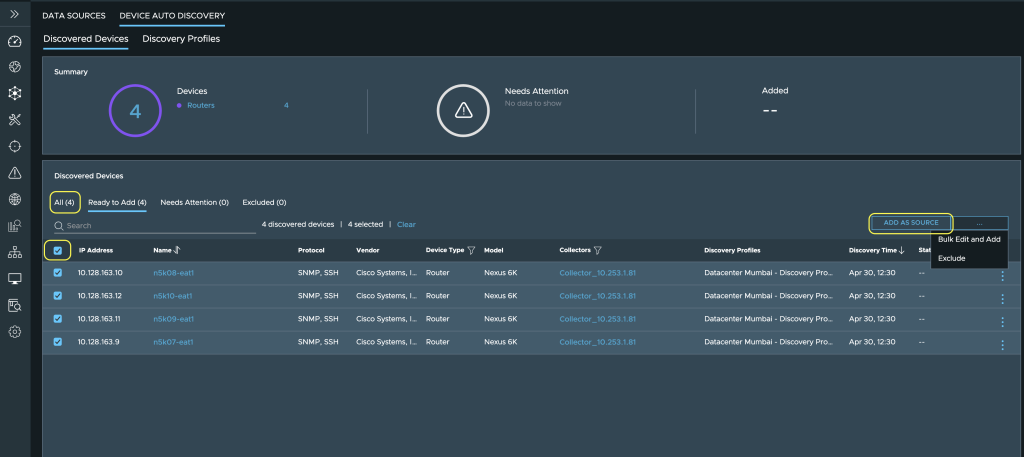
Task: Click the globe icon in sidebar
Action: (x=14, y=199)
